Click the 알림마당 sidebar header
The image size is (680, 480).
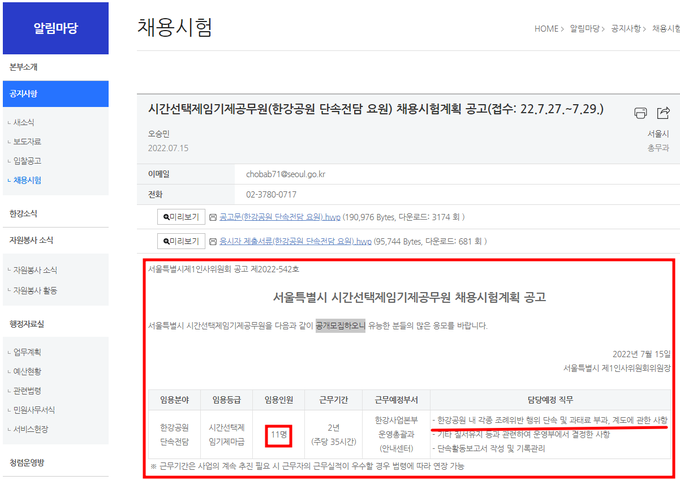[56, 28]
